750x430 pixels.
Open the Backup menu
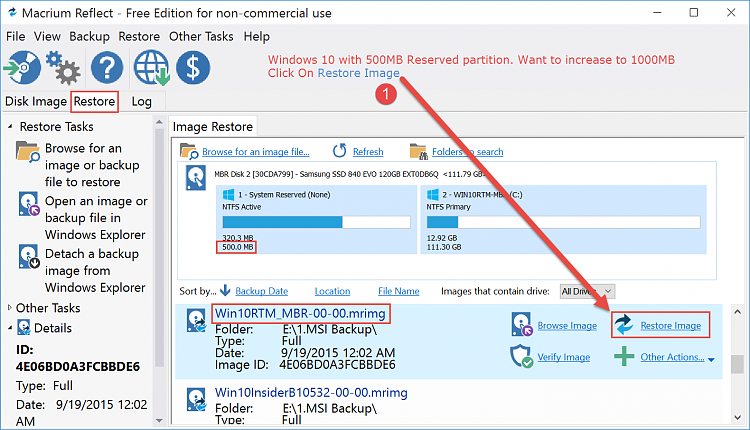tap(89, 36)
